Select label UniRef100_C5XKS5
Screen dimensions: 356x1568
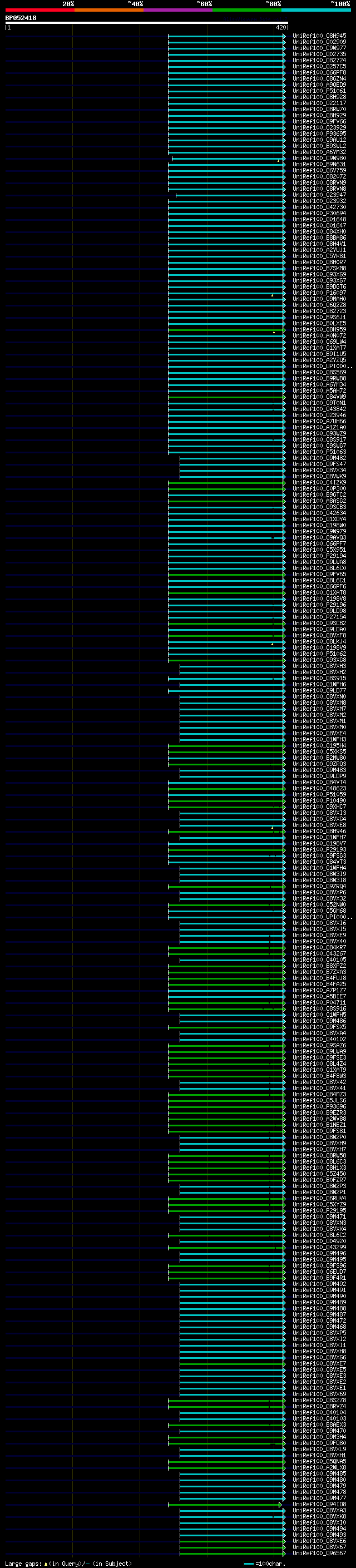coord(319,752)
